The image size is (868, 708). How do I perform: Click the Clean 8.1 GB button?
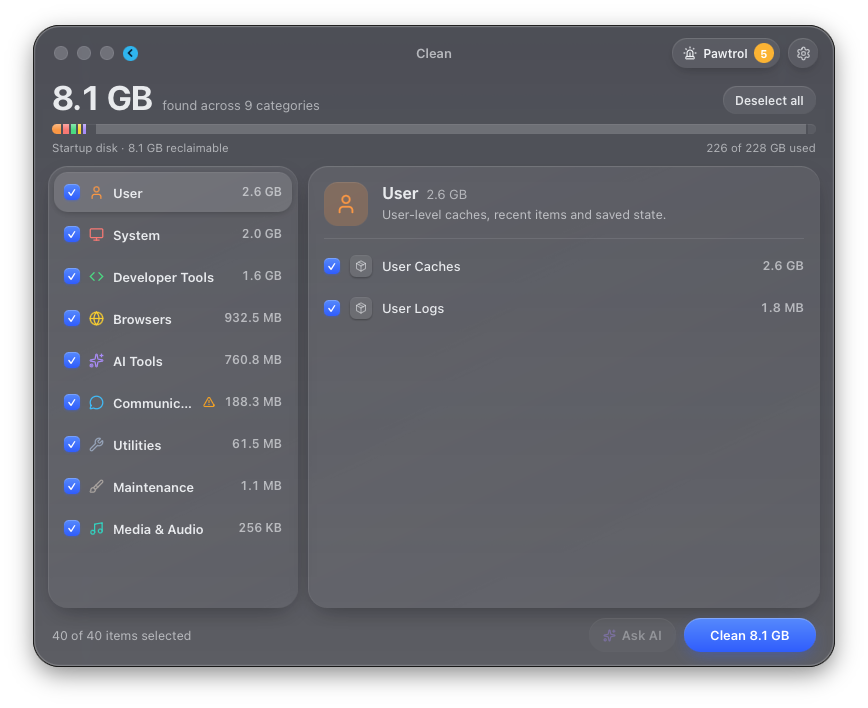tap(750, 635)
